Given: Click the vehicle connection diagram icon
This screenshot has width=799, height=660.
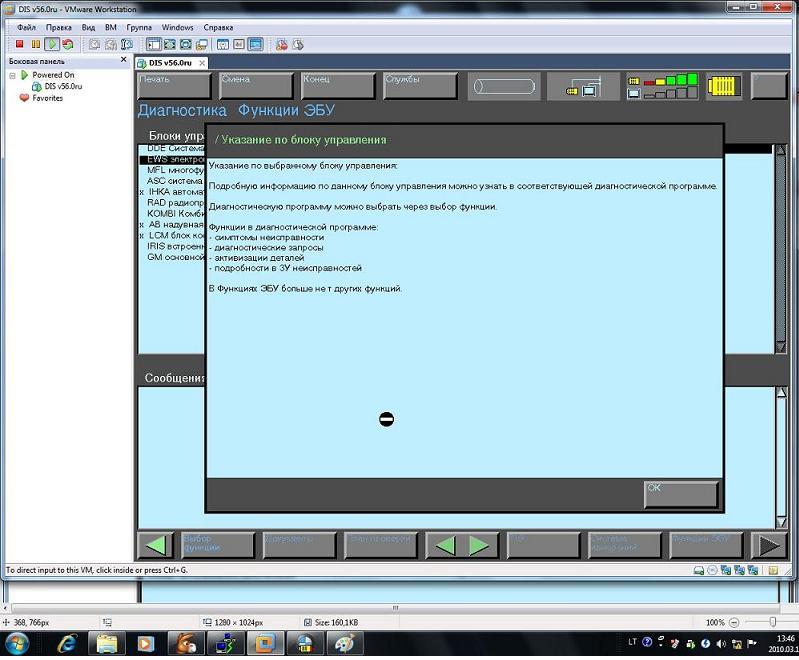Looking at the screenshot, I should click(581, 86).
